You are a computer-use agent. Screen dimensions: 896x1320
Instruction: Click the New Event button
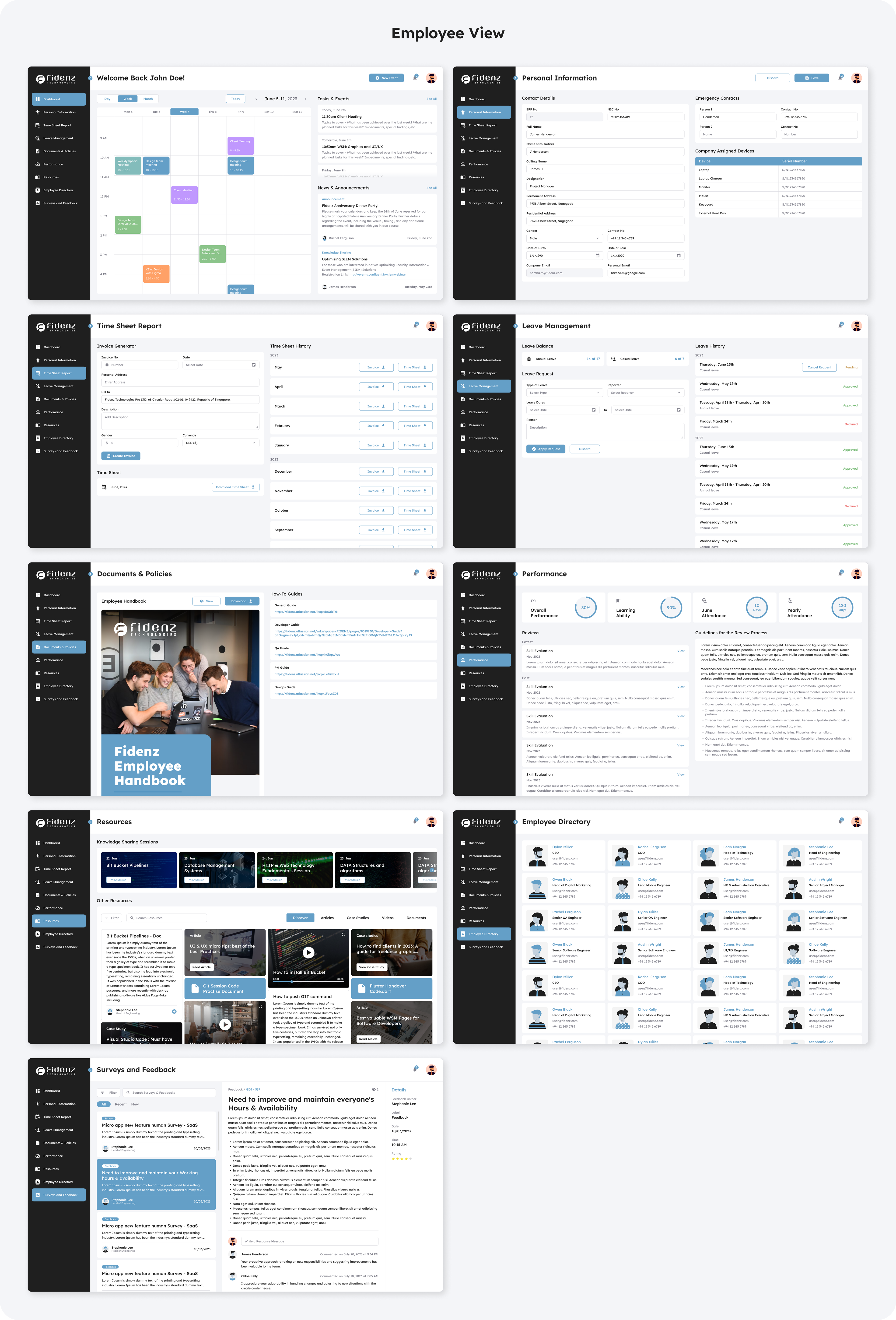[x=387, y=78]
